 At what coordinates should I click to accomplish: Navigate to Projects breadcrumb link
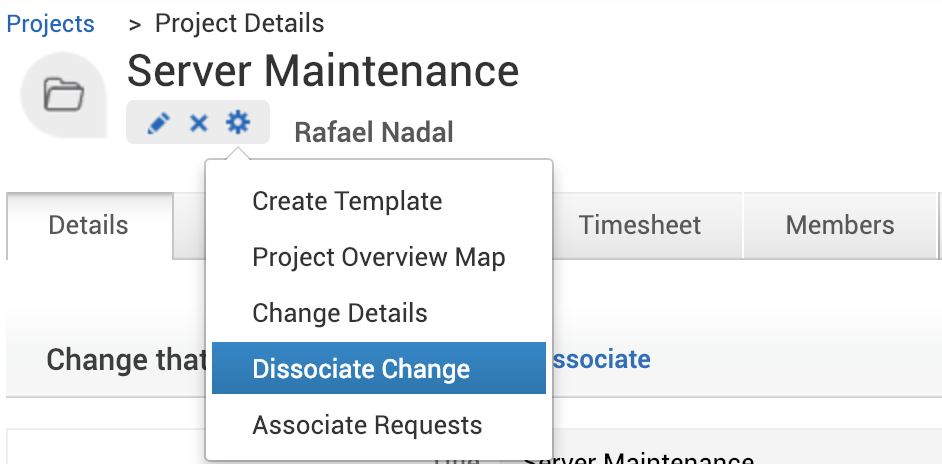[51, 23]
